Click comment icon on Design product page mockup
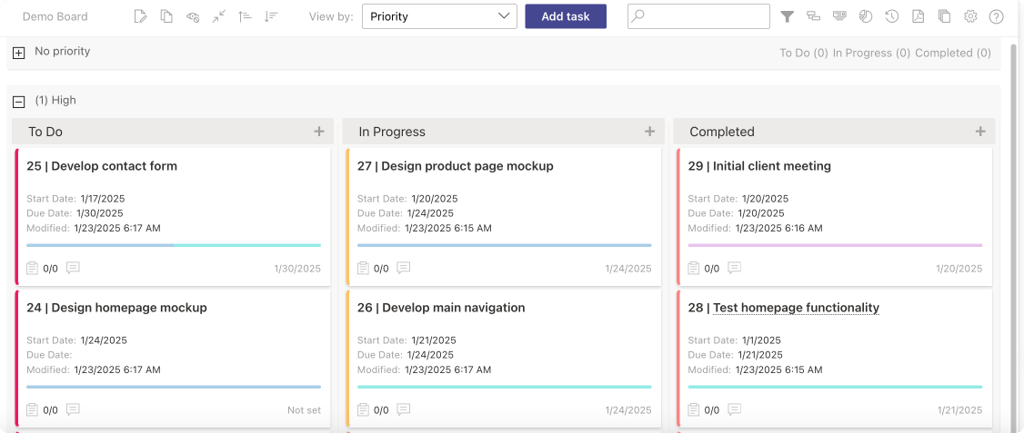Screen dimensions: 1024x433 tap(404, 268)
